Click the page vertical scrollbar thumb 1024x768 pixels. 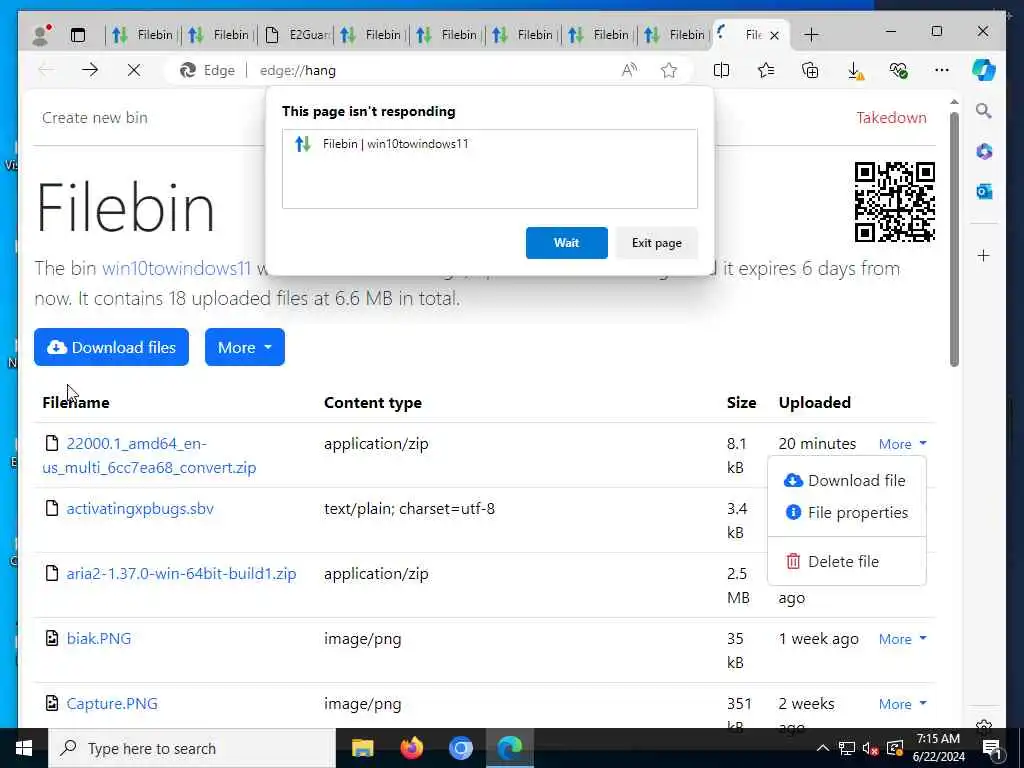pyautogui.click(x=954, y=238)
